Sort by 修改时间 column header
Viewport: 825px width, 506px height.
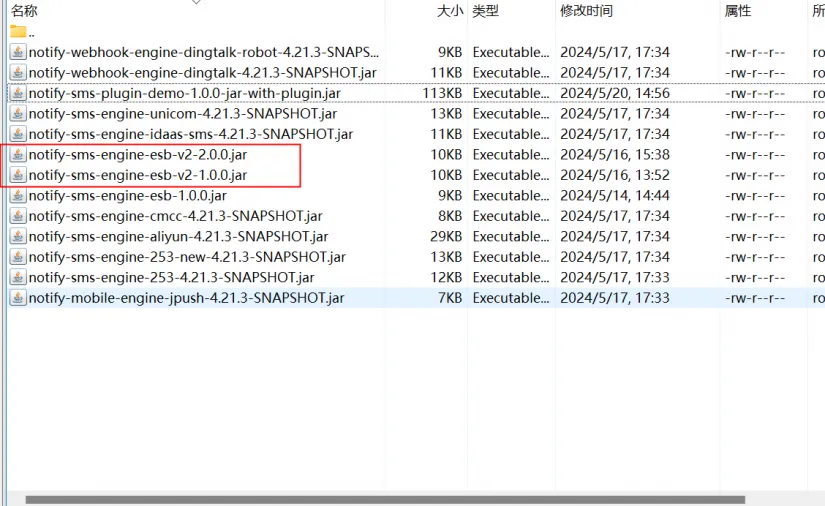coord(587,11)
